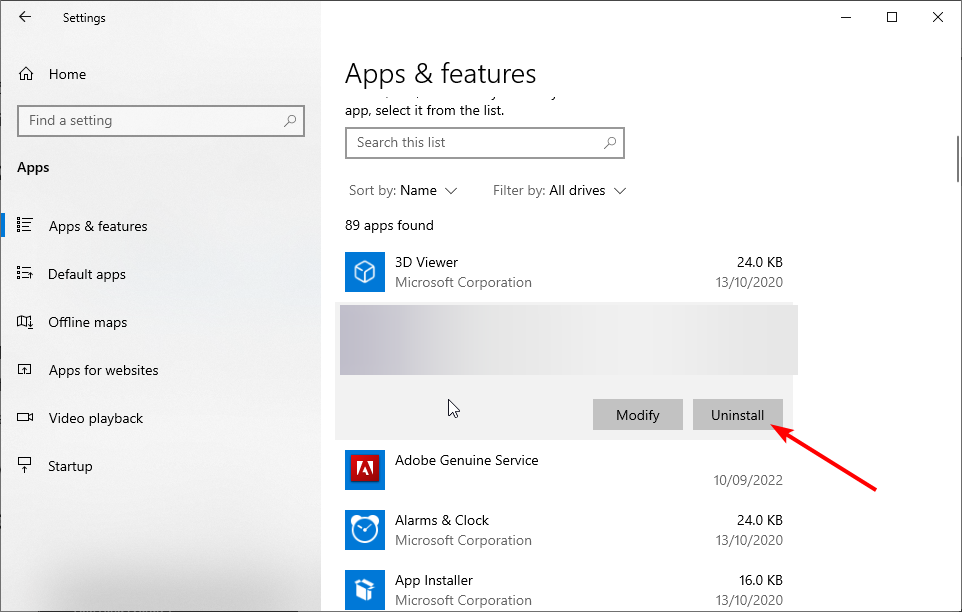Open the Sort by Name dropdown
Viewport: 962px width, 612px height.
[x=403, y=191]
